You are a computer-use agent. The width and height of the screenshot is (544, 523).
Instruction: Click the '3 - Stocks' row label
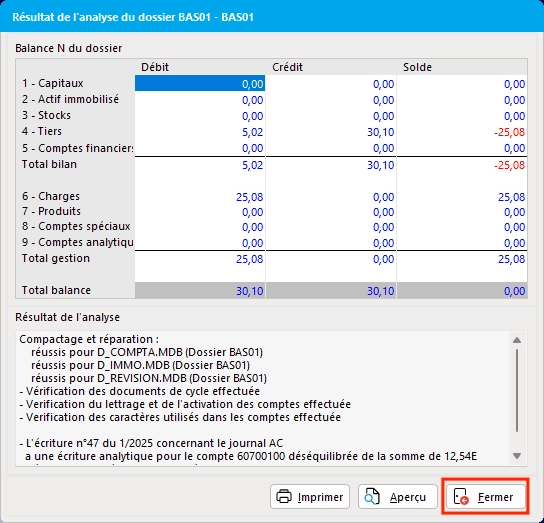(46, 115)
